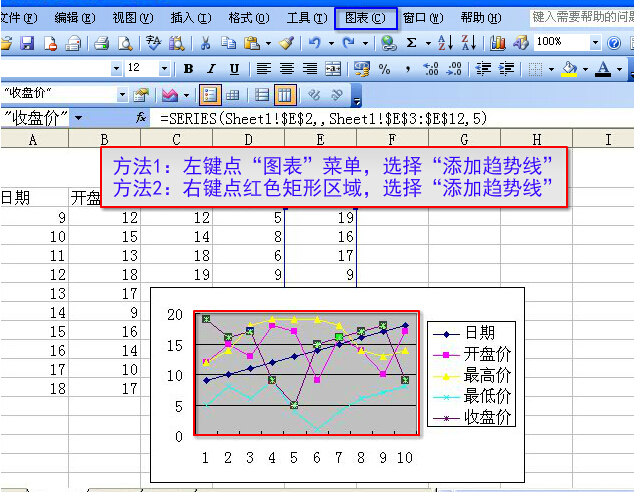
Task: Open Excel Help question mark icon
Action: (x=614, y=43)
